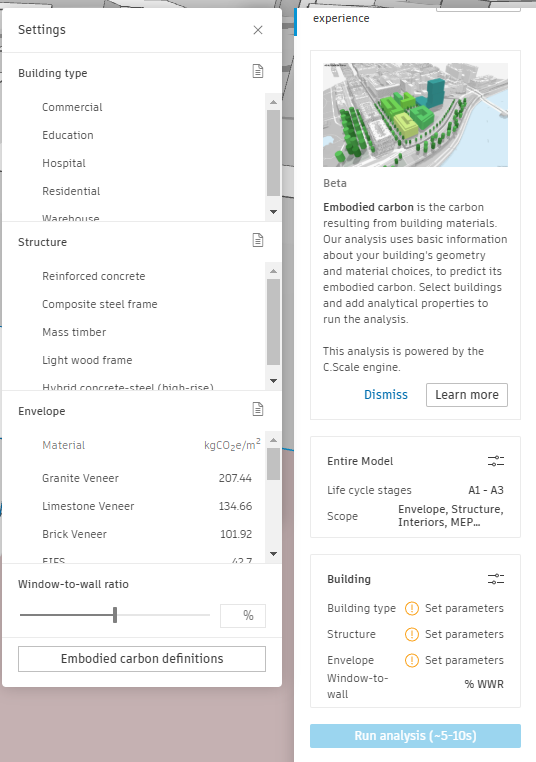The height and width of the screenshot is (762, 536).
Task: Click warning icon beside Structure parameters
Action: pos(412,634)
